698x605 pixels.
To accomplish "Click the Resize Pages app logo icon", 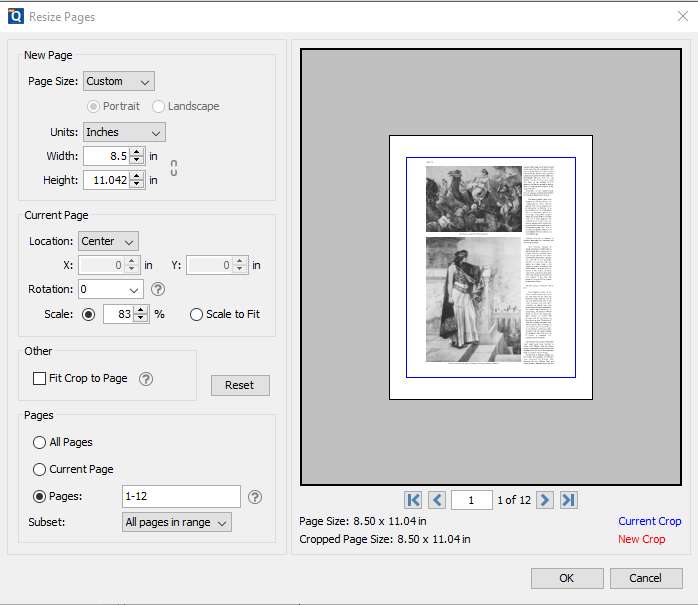I will tap(16, 16).
